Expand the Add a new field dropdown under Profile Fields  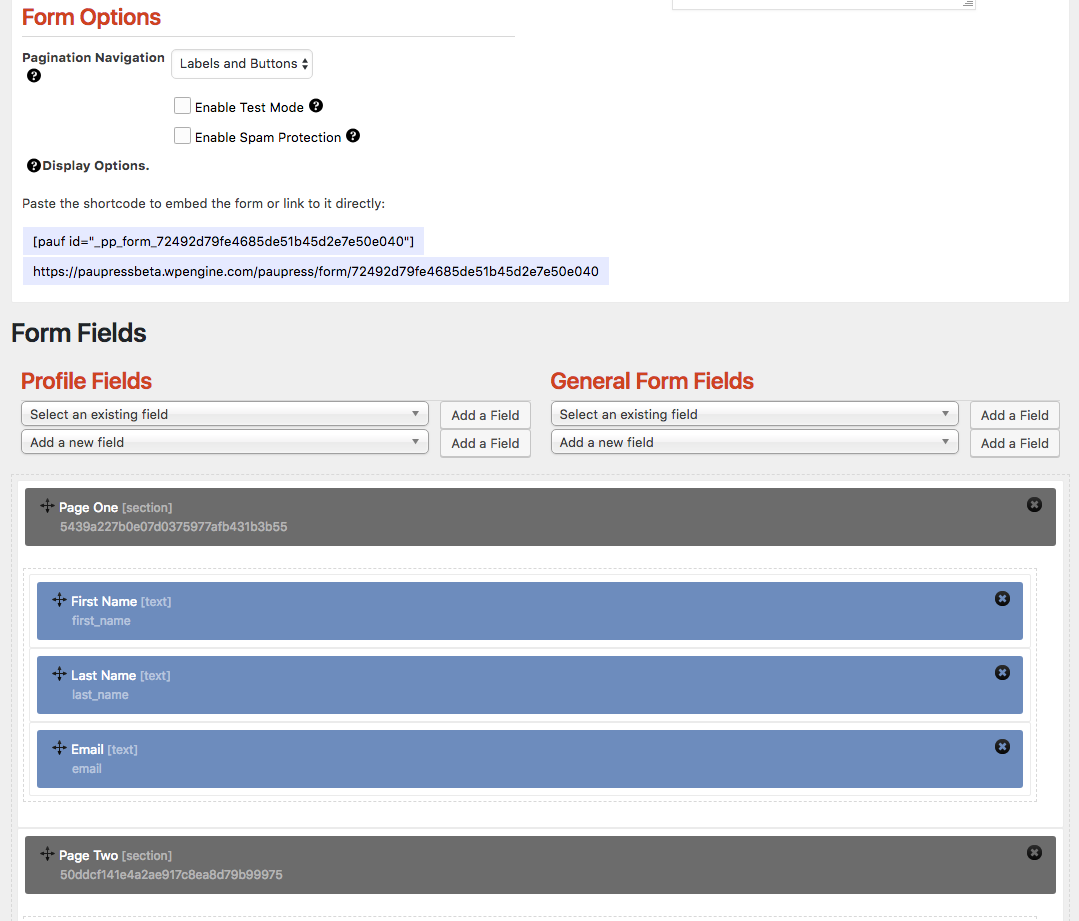coord(224,441)
